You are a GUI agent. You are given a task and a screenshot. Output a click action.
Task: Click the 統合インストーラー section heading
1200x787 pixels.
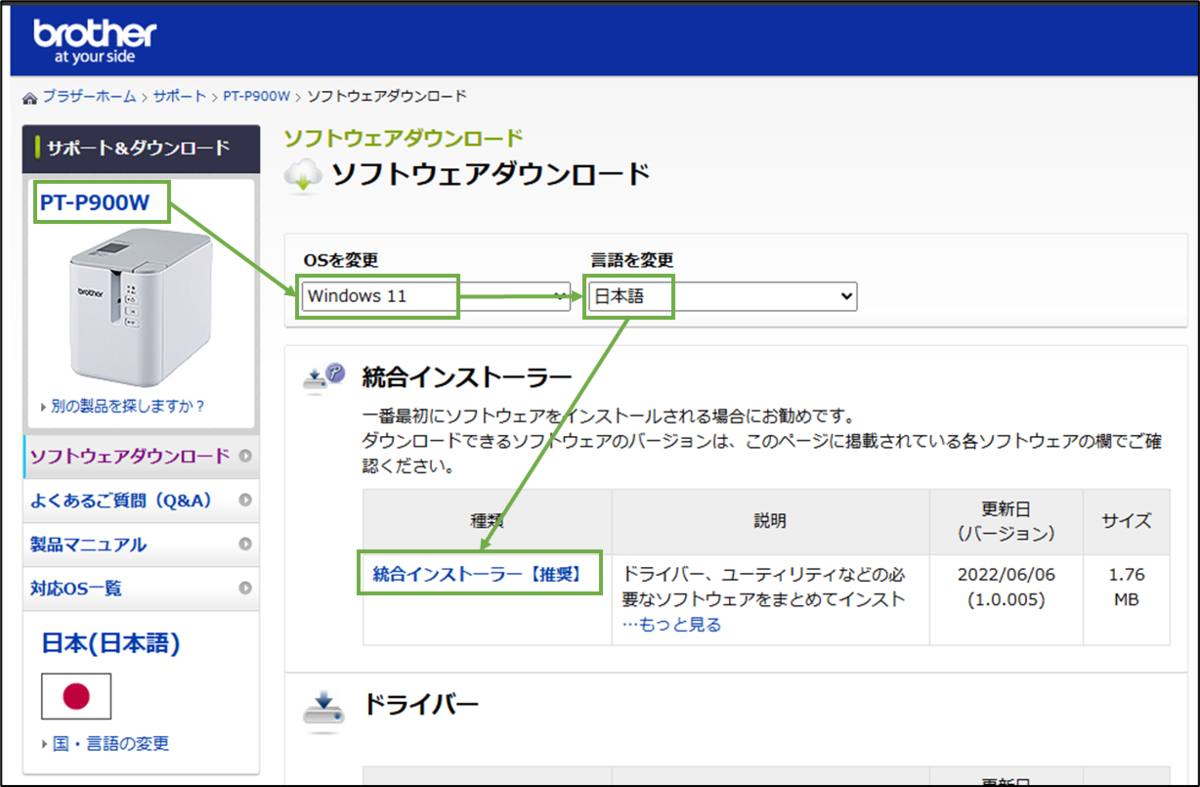point(466,376)
